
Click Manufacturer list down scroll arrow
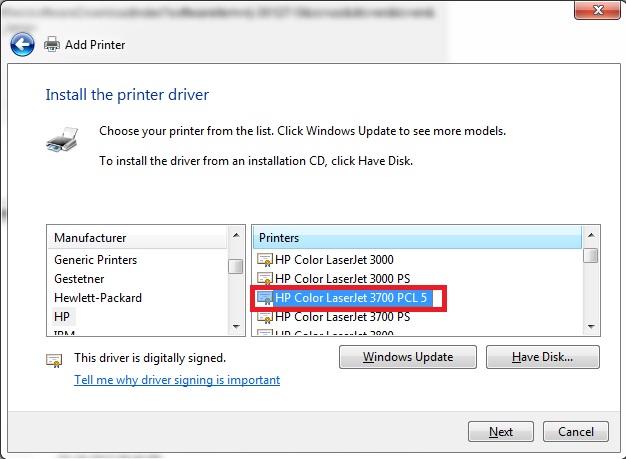point(236,327)
